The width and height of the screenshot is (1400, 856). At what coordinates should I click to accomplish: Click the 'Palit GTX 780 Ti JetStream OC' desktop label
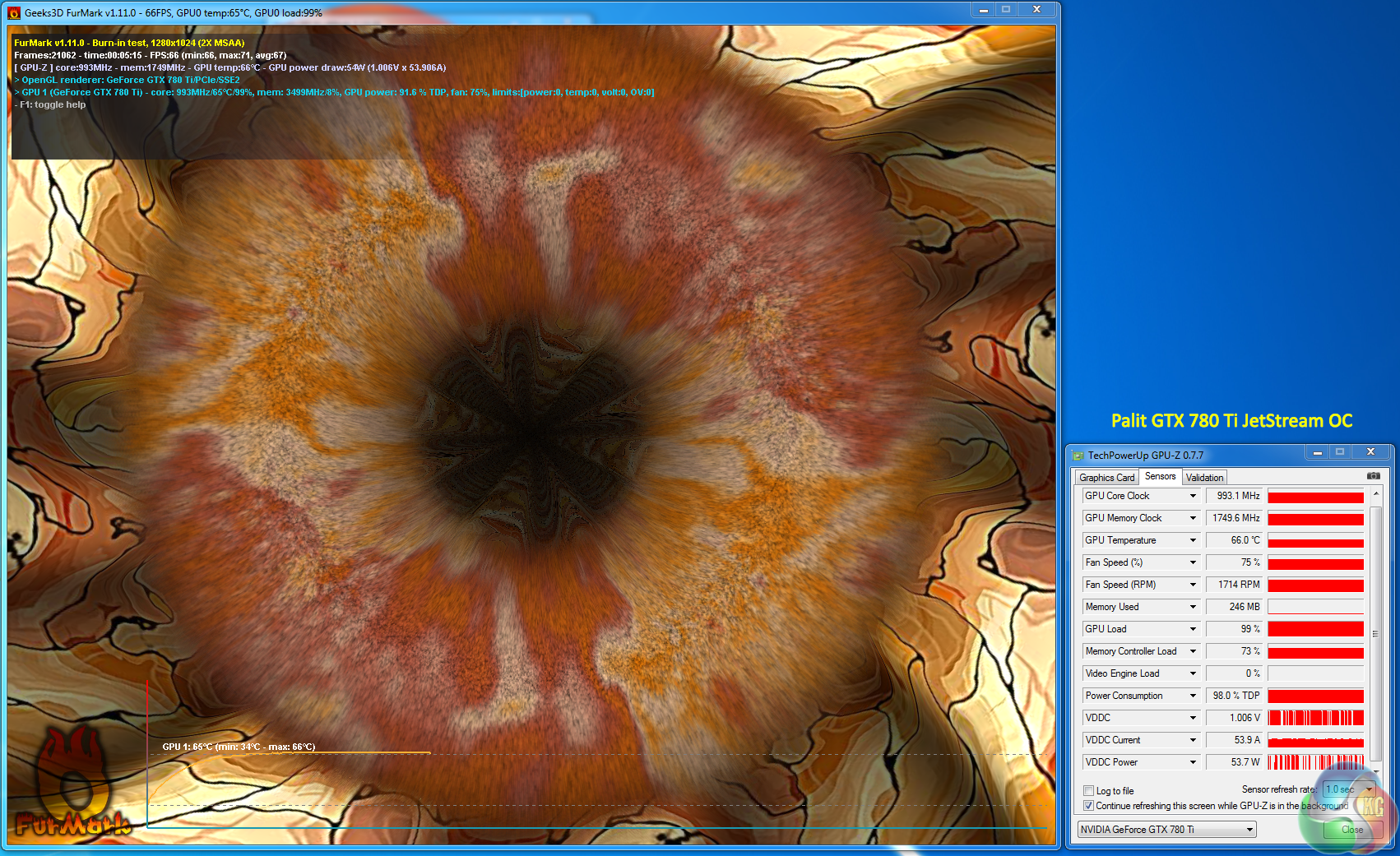click(1231, 421)
